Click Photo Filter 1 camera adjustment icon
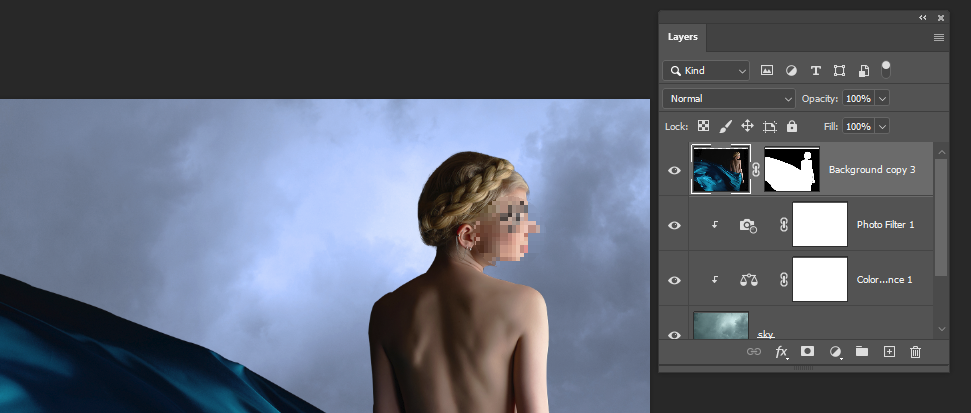971x413 pixels. point(748,225)
